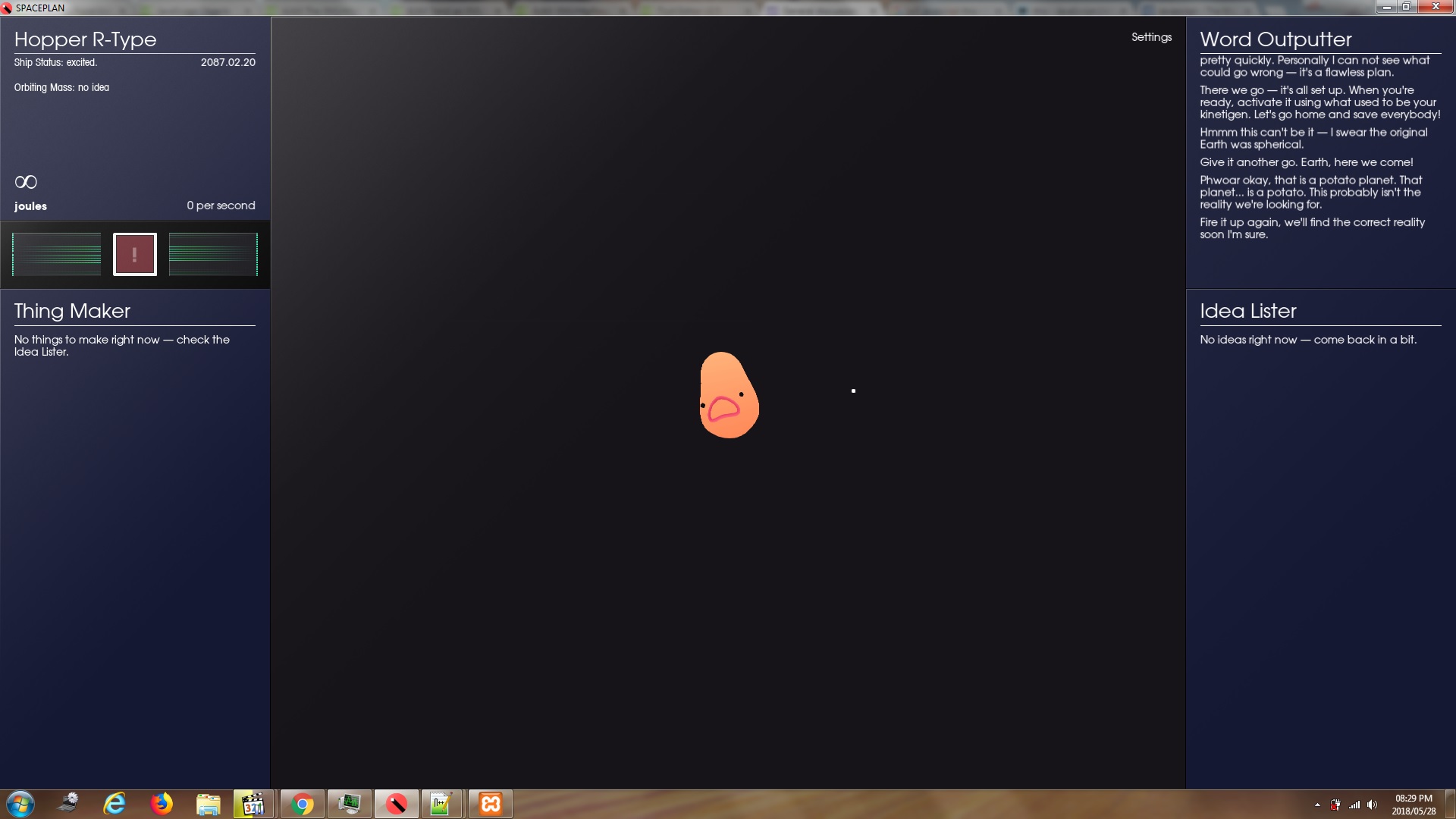
Task: Restore down the SPACEPLAN window
Action: click(x=1407, y=7)
